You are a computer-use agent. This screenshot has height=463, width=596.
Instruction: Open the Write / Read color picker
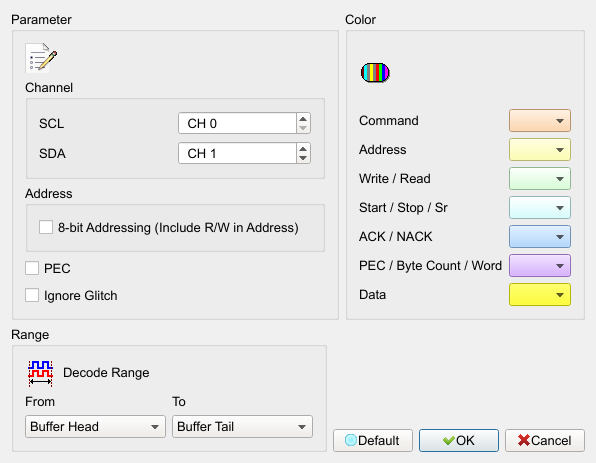(540, 179)
